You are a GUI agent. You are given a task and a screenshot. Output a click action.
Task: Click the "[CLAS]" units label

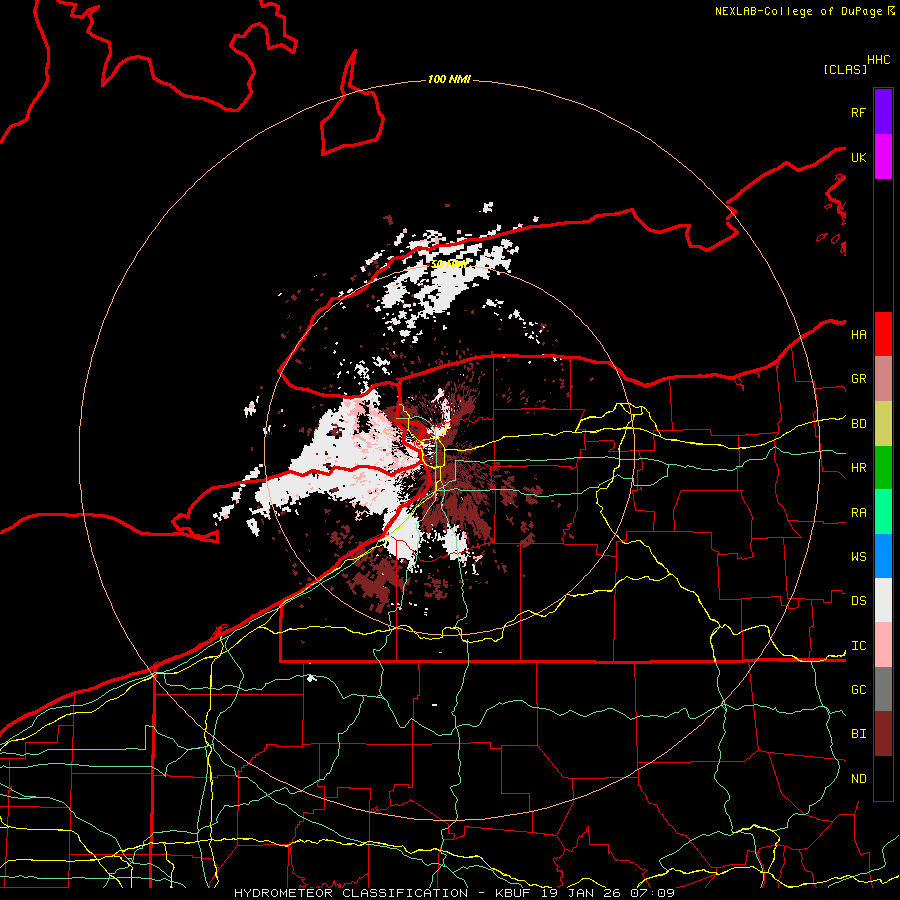(x=845, y=69)
